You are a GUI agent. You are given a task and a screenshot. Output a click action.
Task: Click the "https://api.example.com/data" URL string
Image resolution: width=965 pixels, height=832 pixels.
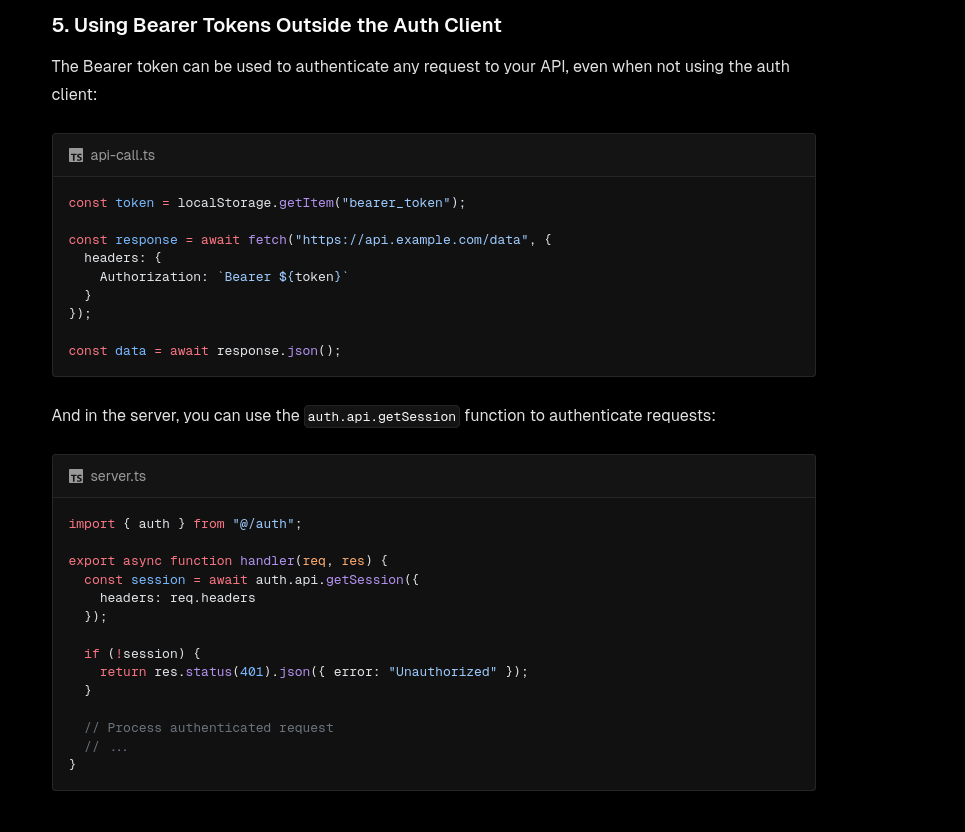tap(411, 240)
